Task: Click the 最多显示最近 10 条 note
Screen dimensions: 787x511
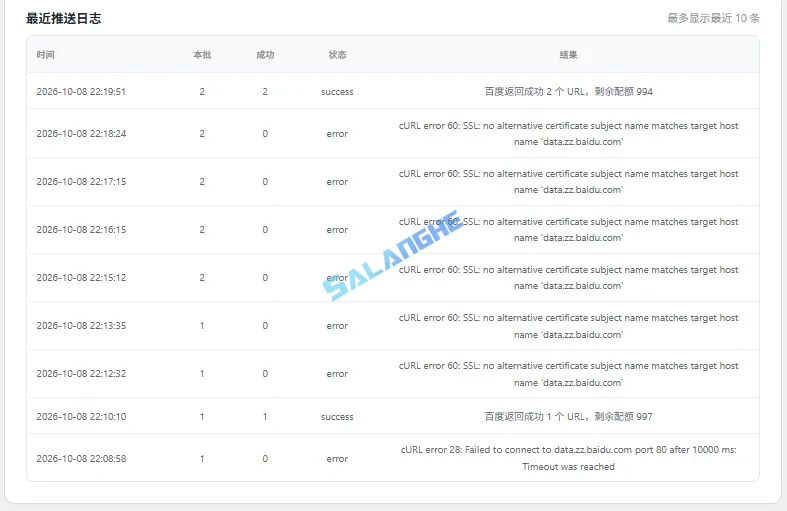Action: 713,18
